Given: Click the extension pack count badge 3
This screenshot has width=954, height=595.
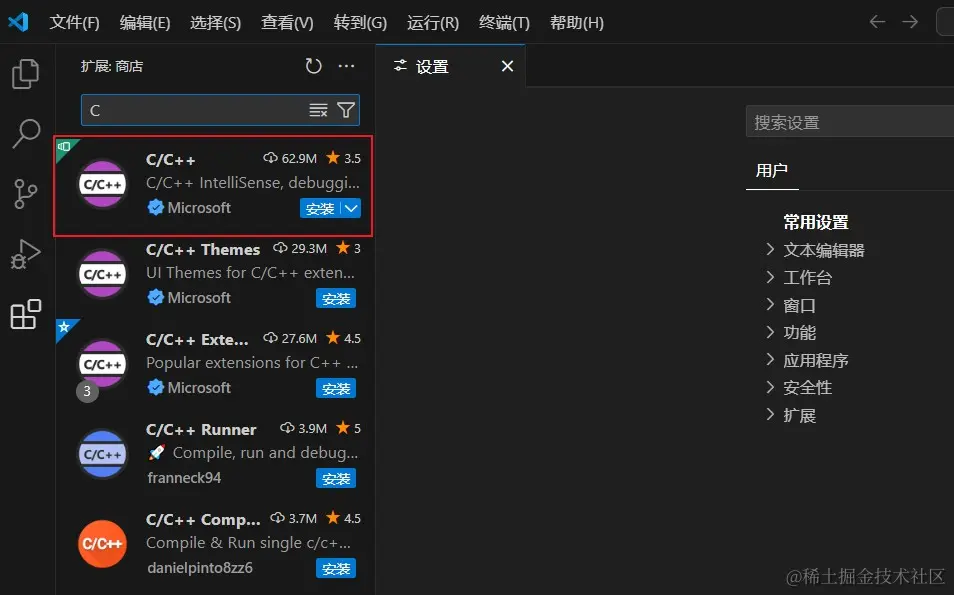Looking at the screenshot, I should [x=87, y=391].
